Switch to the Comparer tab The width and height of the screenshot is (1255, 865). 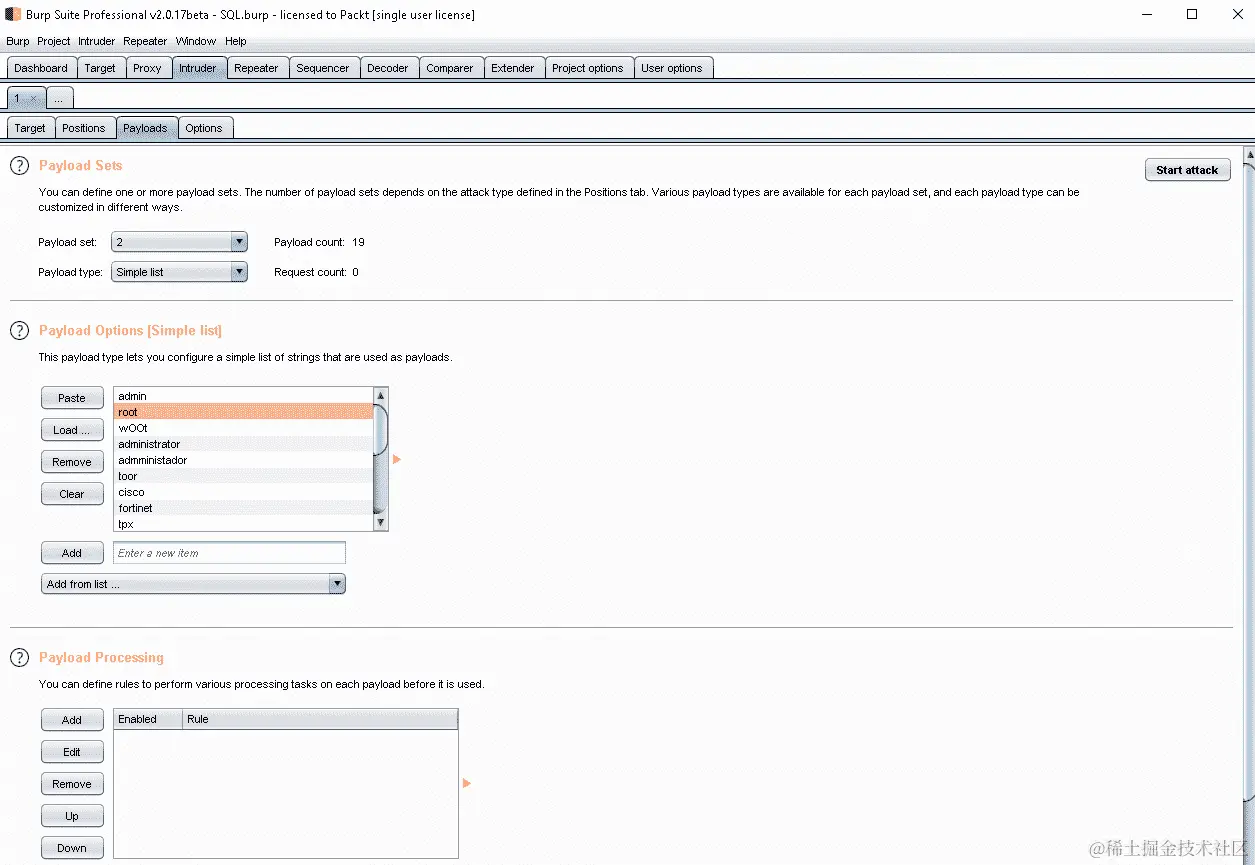tap(450, 68)
